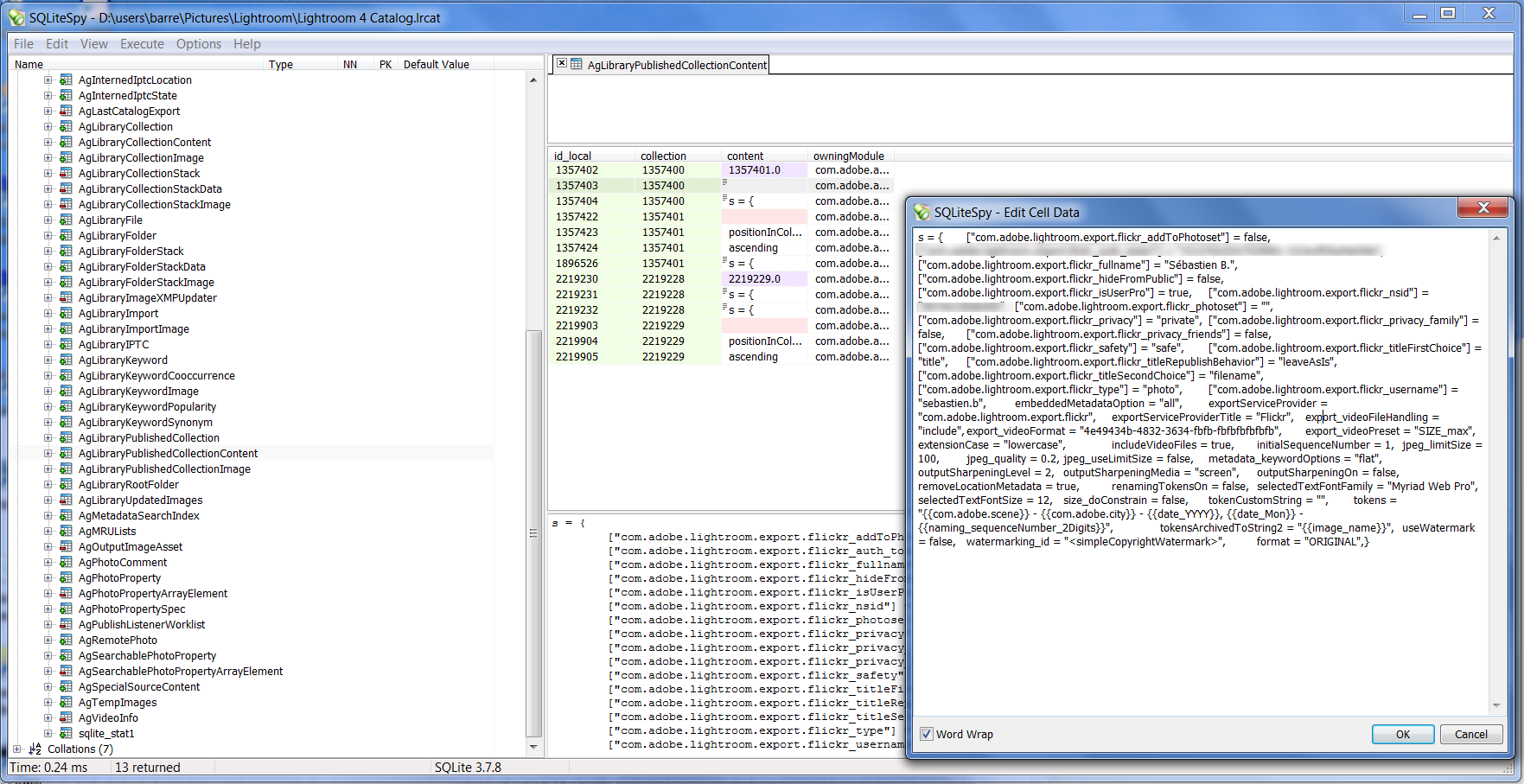
Task: Click the grid icon on the AgLibraryPublishedCollectionContent tab
Action: pyautogui.click(x=577, y=64)
